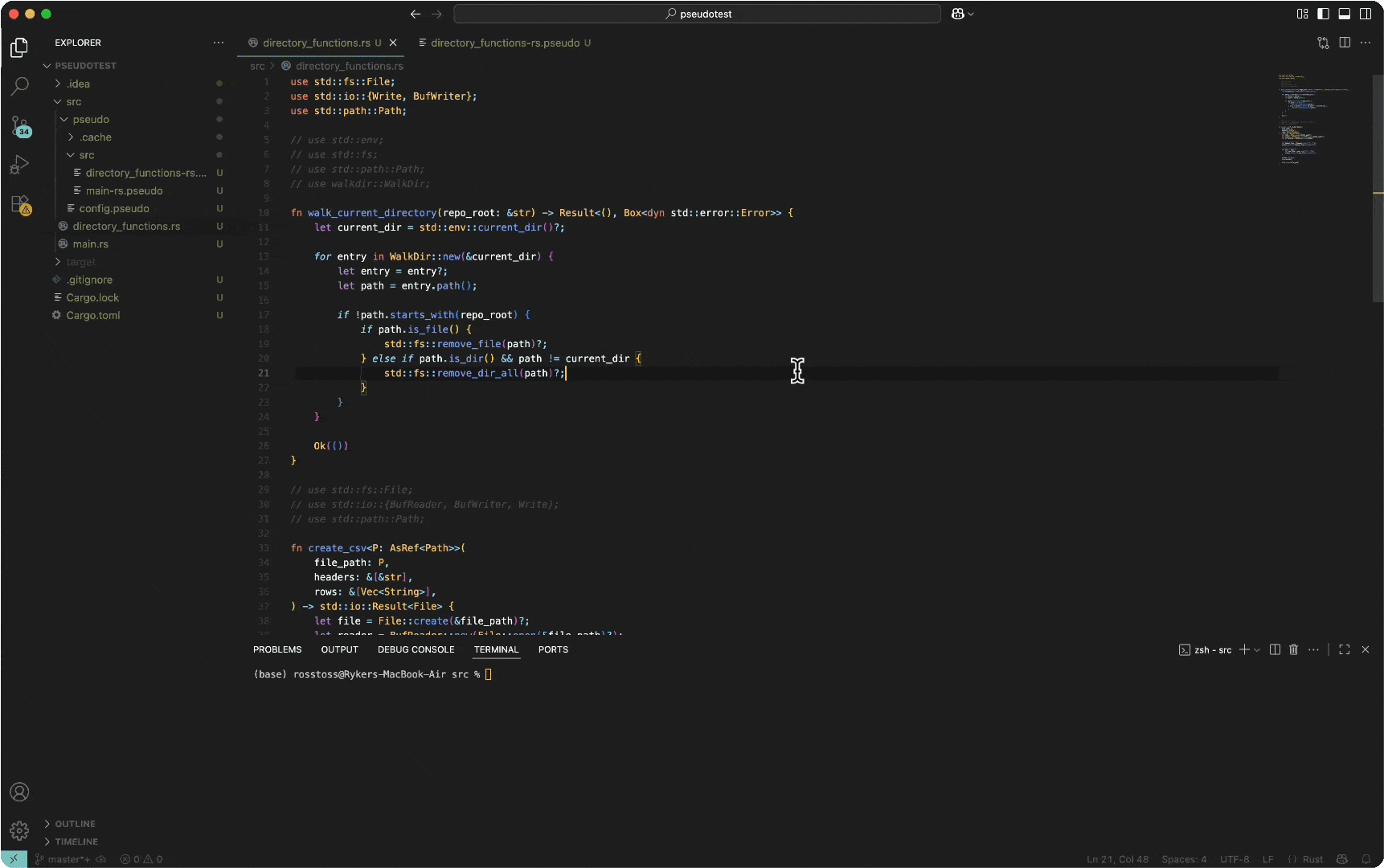Go back using the navigation arrow

tap(415, 14)
